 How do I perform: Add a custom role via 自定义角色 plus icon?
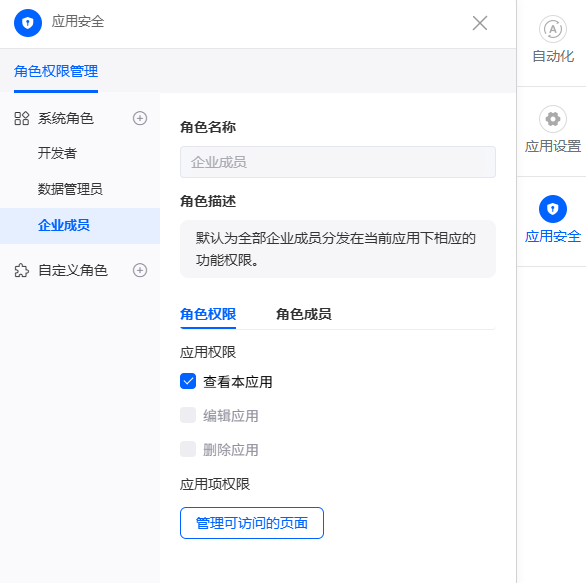click(140, 270)
